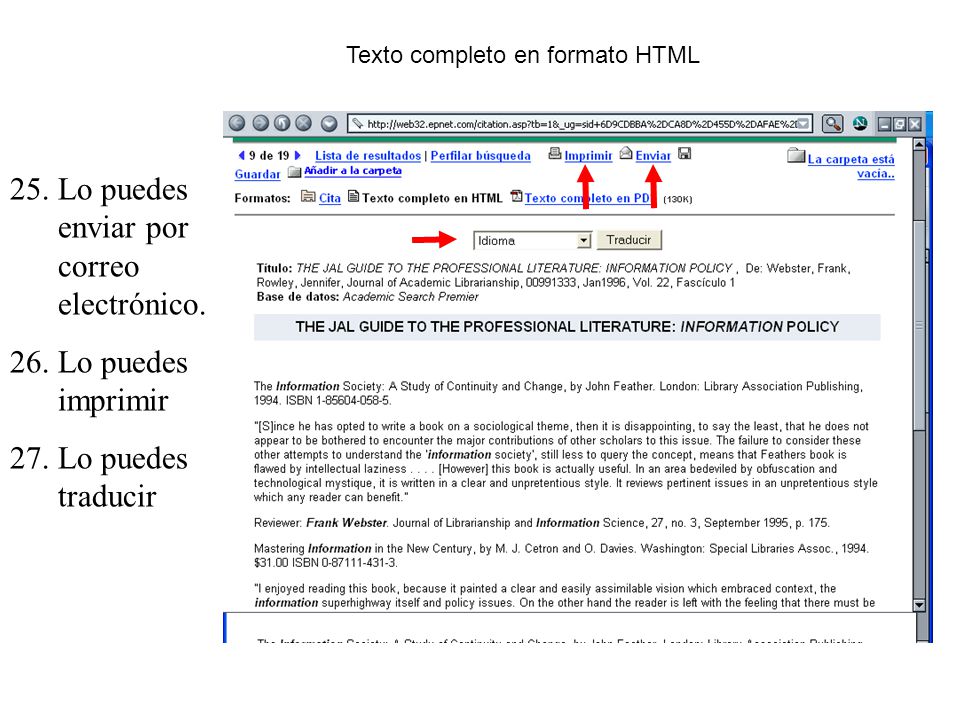Click the magnifying glass search button
Screen dimensions: 960x720
[833, 124]
